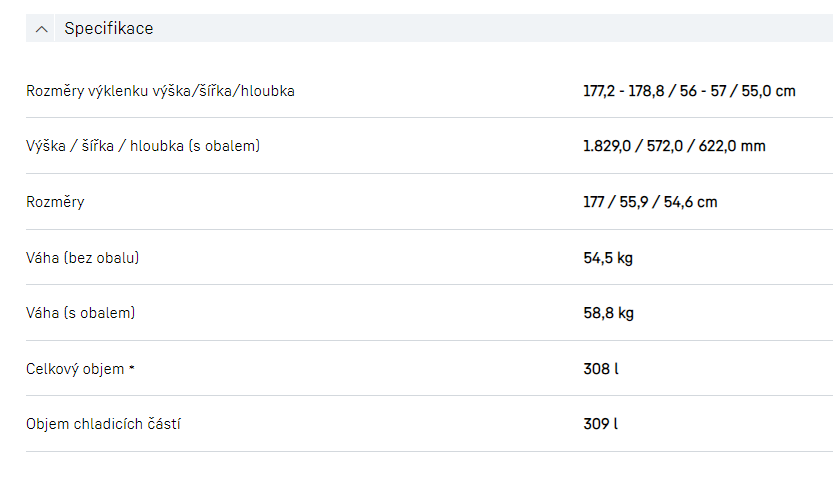This screenshot has height=486, width=833.
Task: Select the Výška / šířka / hloubka (s obalem) label
Action: 143,146
